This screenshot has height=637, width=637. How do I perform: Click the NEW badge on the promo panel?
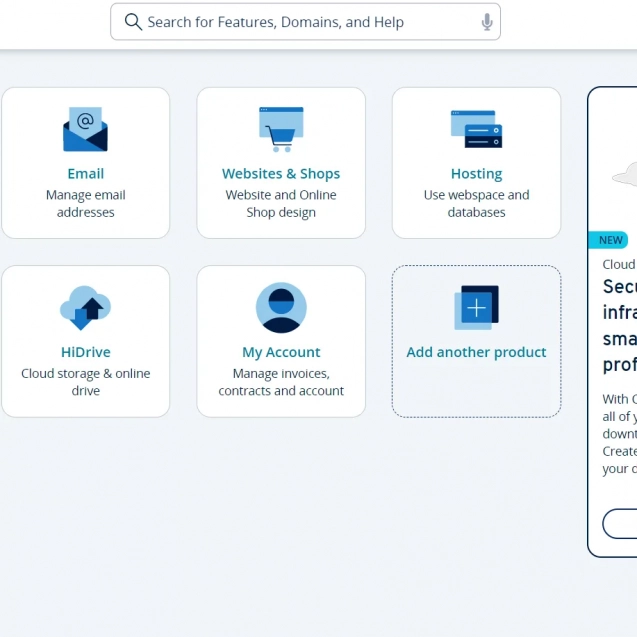pyautogui.click(x=610, y=240)
